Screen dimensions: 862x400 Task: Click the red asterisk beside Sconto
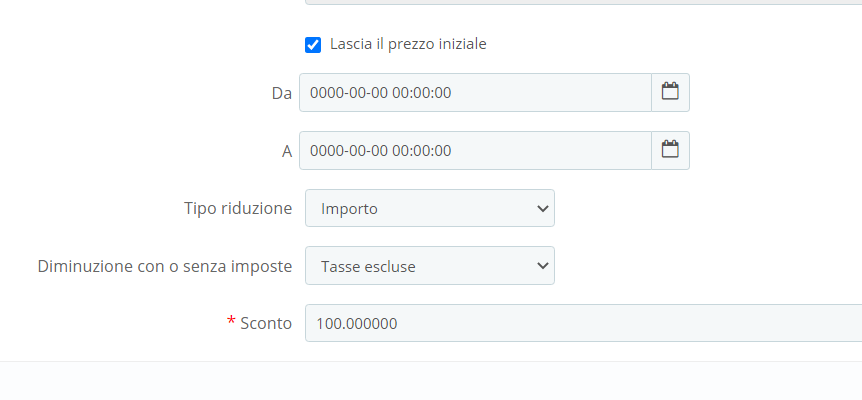coord(231,322)
